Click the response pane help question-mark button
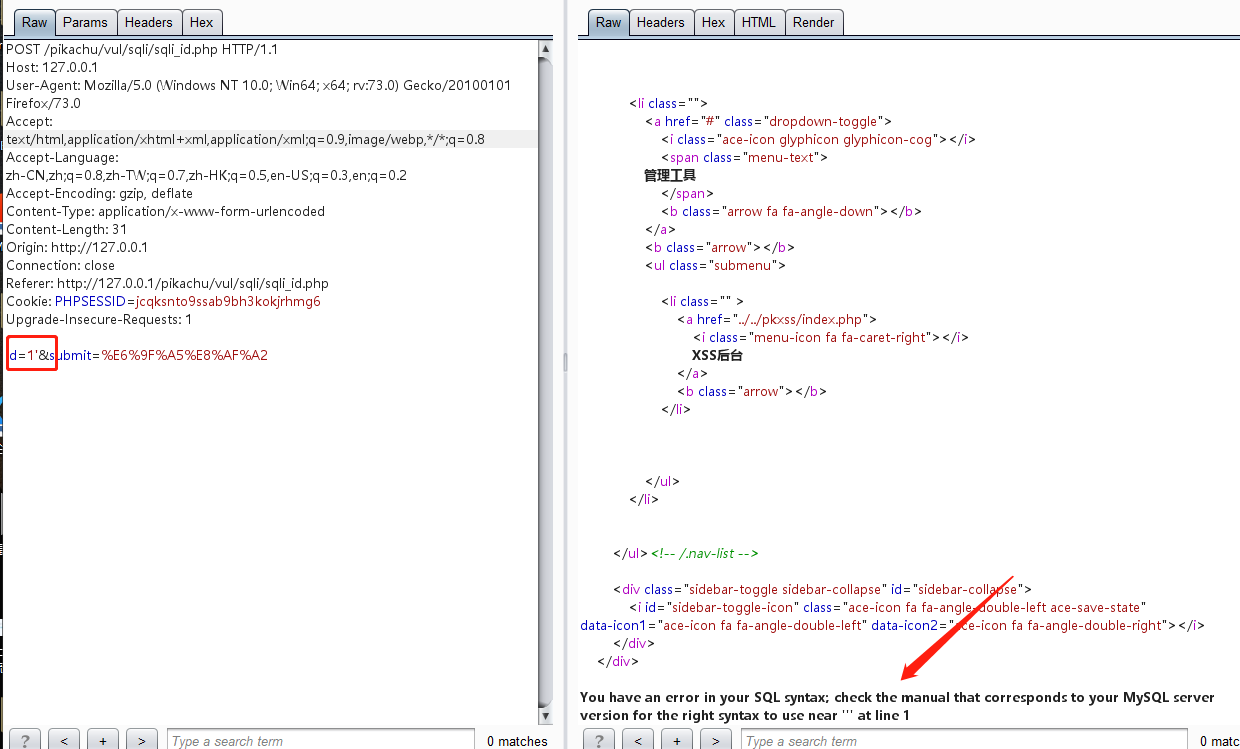Image resolution: width=1240 pixels, height=749 pixels. (x=599, y=740)
